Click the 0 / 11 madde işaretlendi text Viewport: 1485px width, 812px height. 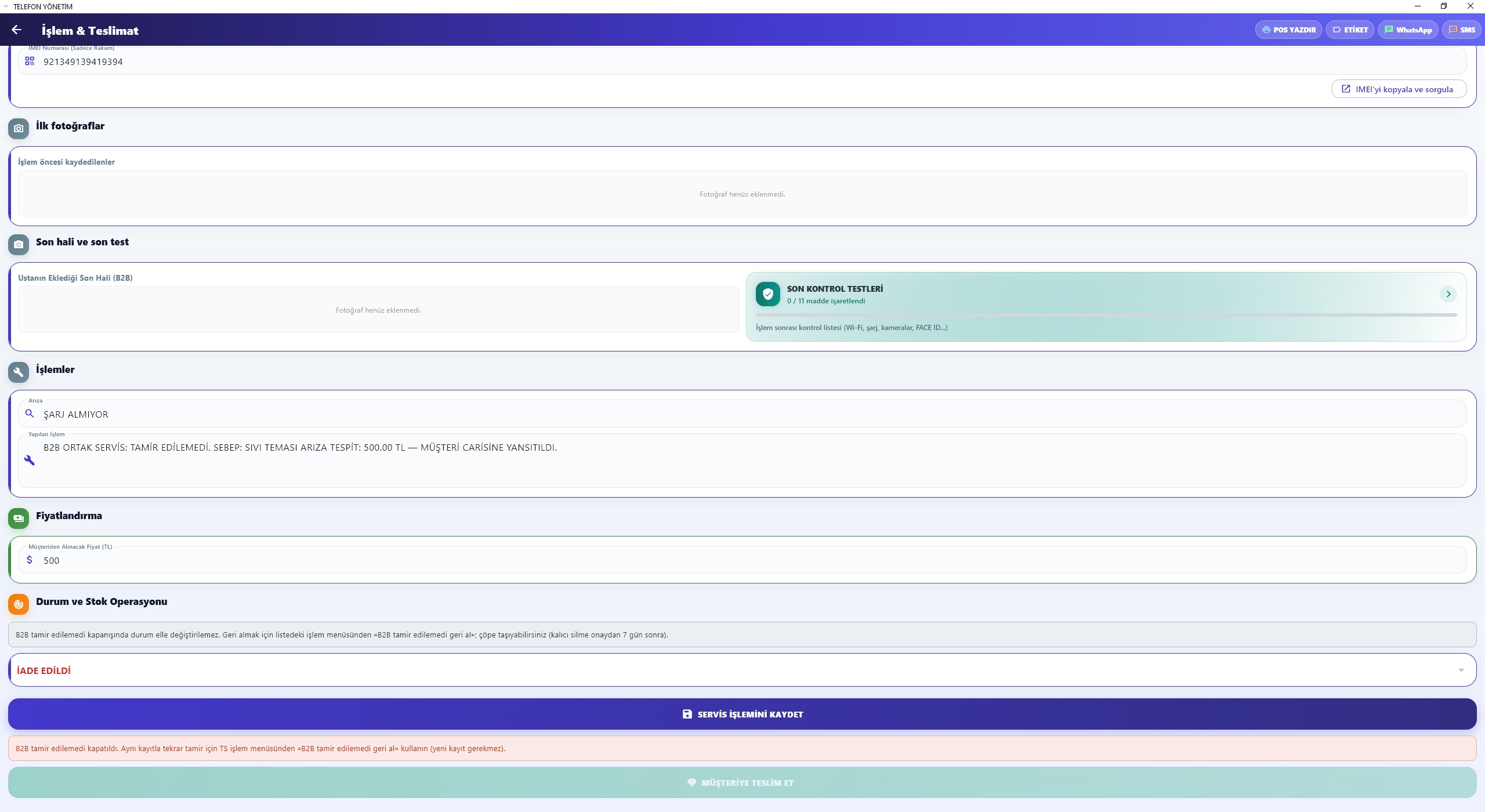[826, 301]
